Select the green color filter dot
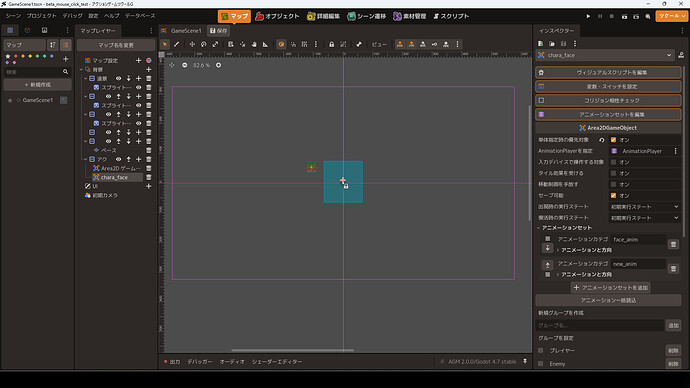 [x=37, y=56]
